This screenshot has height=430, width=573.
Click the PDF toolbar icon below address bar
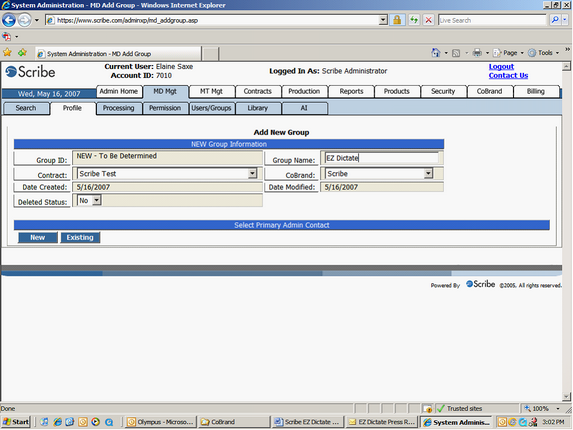[7, 37]
